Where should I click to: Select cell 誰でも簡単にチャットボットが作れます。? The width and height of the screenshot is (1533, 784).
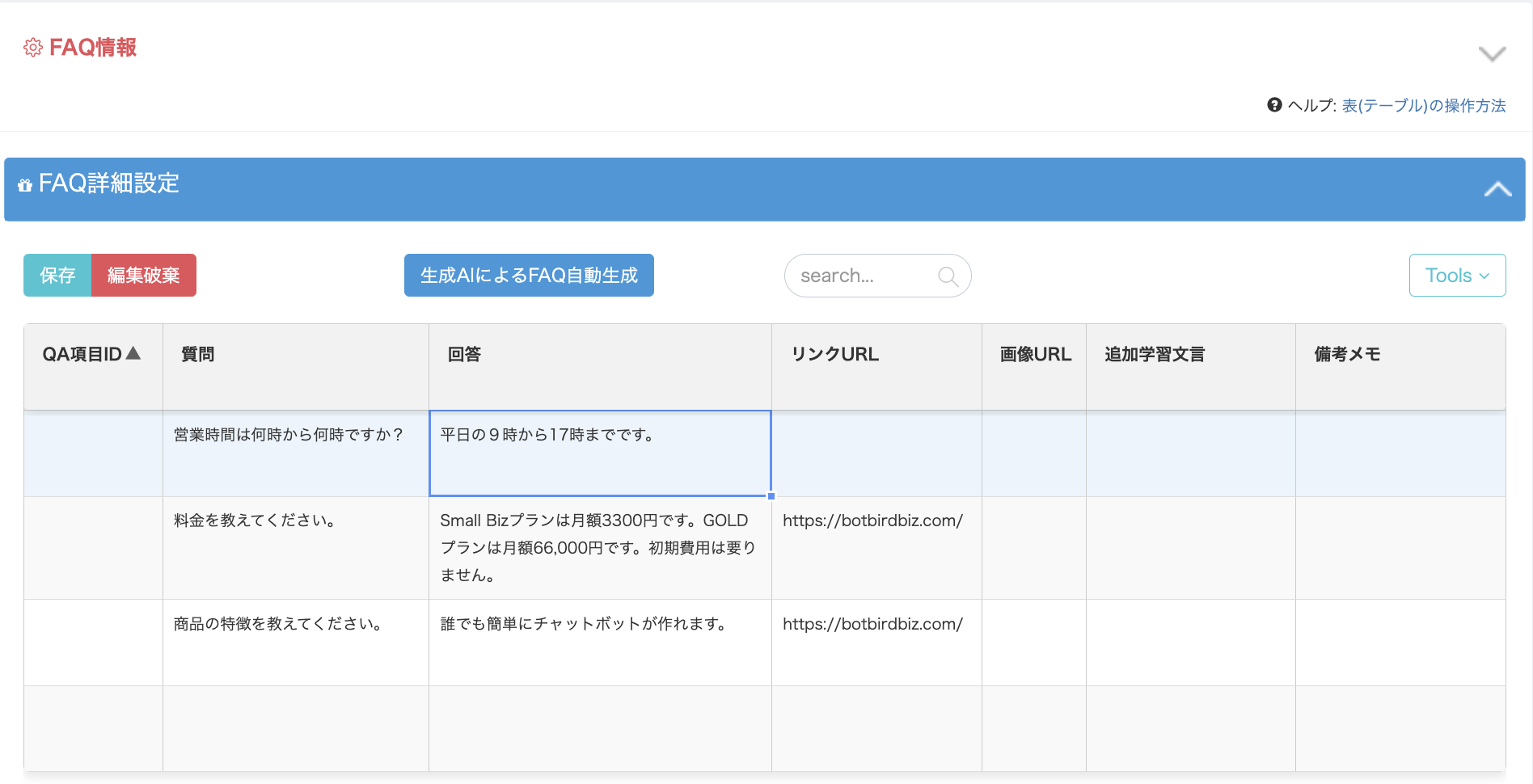tap(600, 643)
